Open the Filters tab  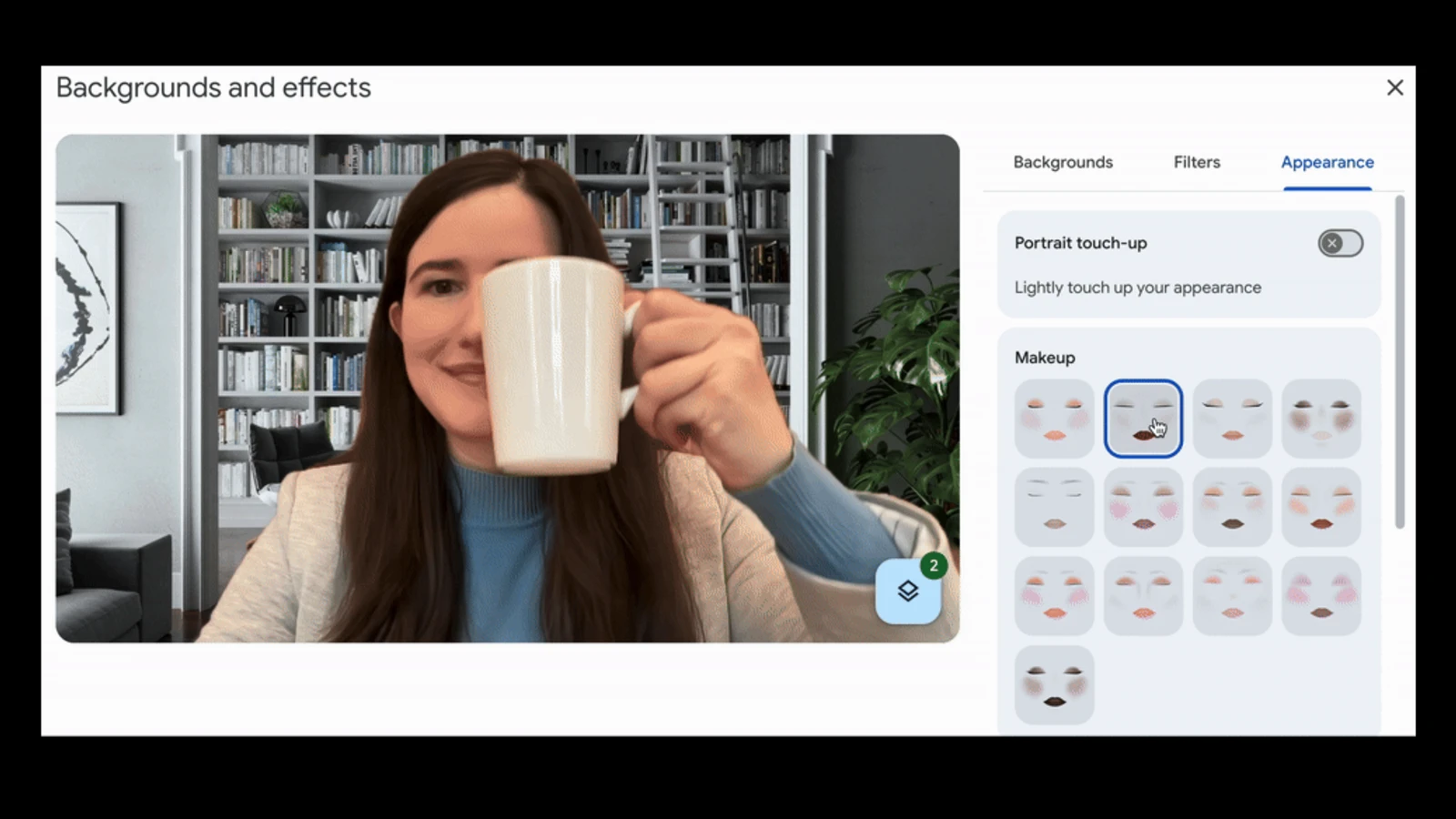tap(1196, 162)
